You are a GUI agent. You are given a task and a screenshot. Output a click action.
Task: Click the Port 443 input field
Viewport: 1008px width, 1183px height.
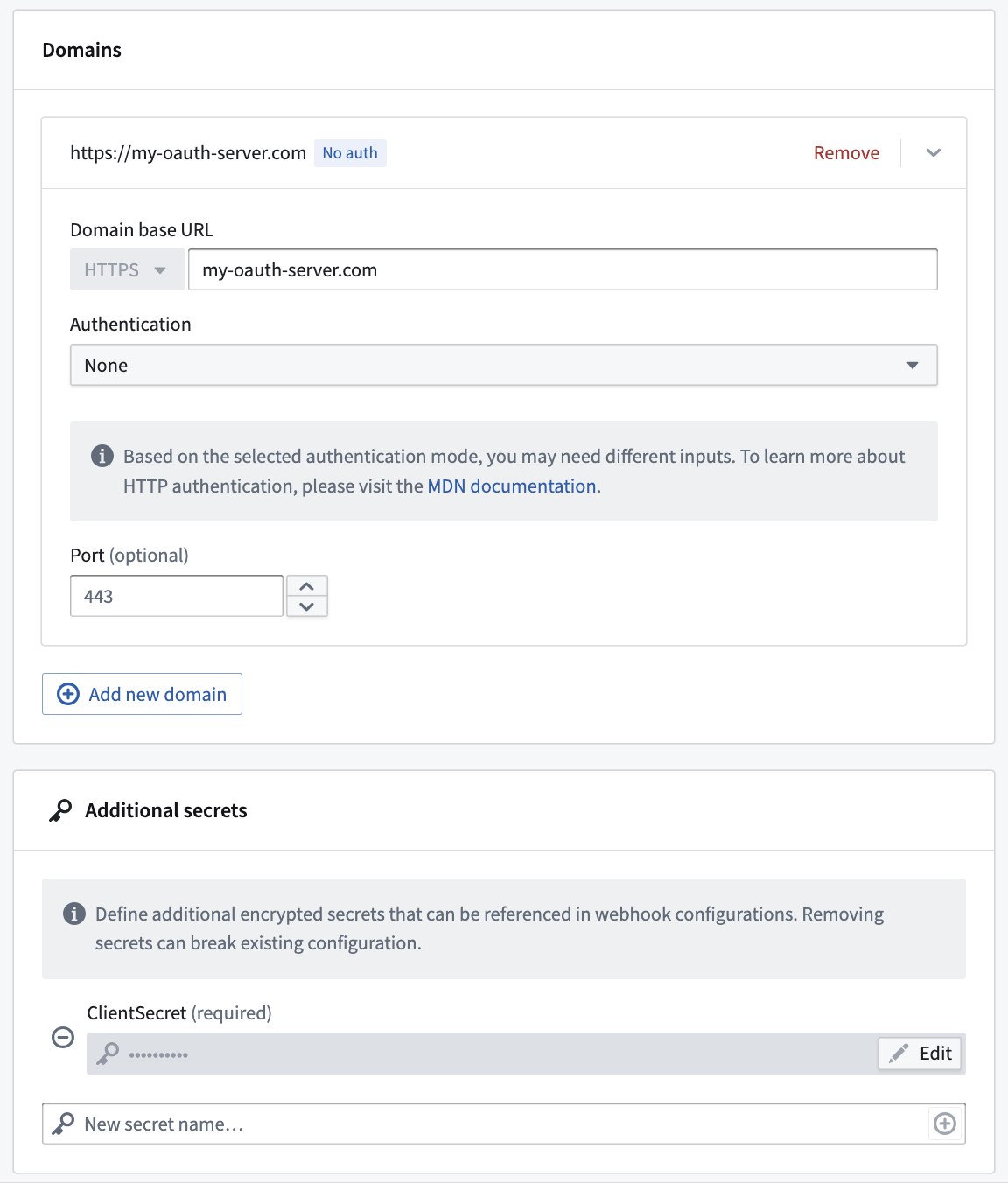[x=177, y=596]
